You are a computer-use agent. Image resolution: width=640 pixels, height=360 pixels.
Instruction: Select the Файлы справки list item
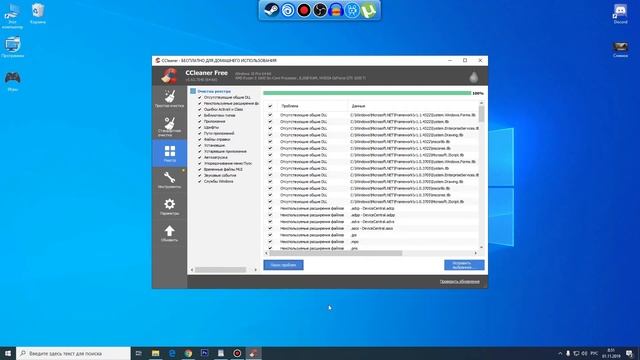[217, 140]
